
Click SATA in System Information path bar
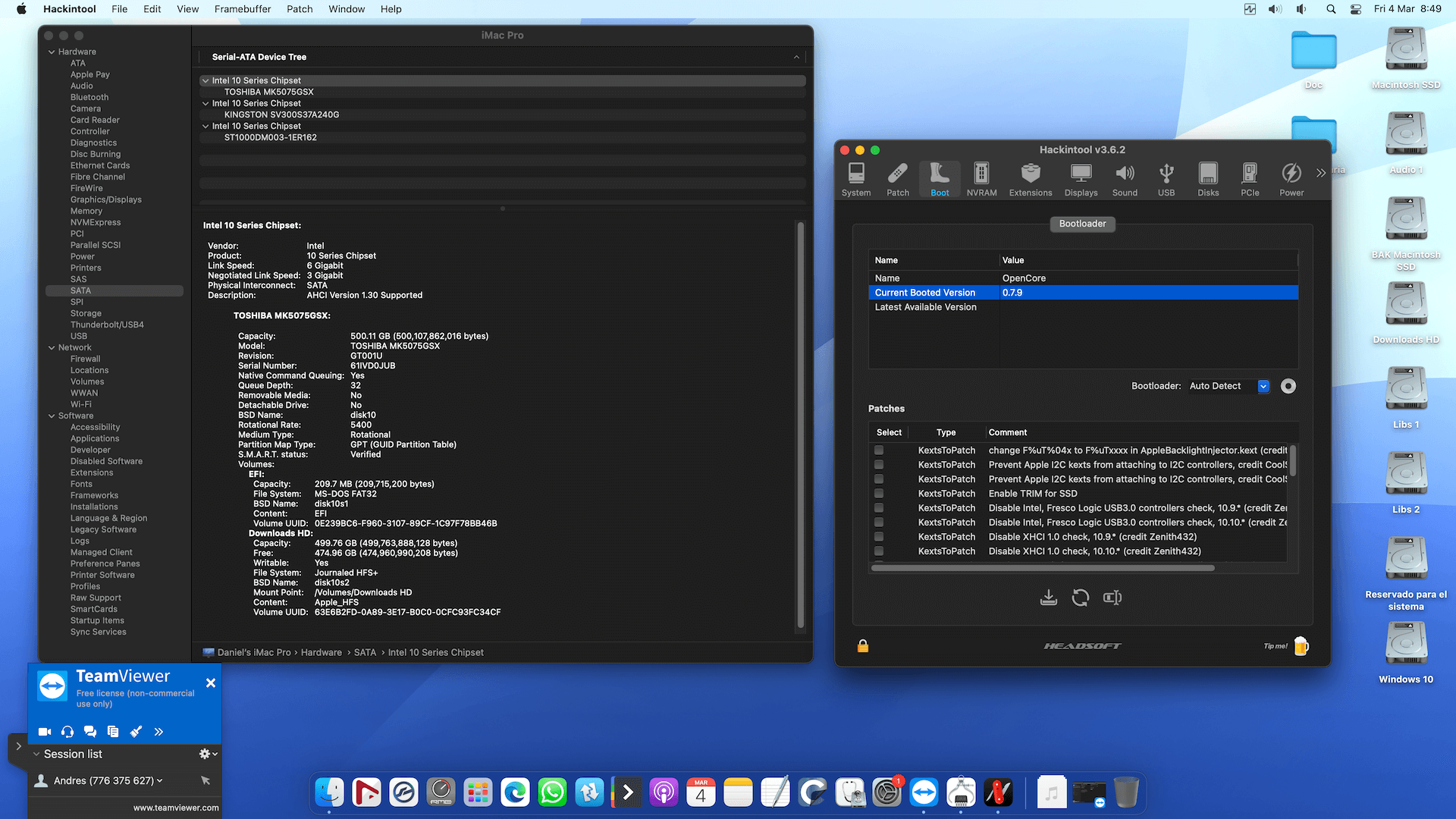click(365, 652)
